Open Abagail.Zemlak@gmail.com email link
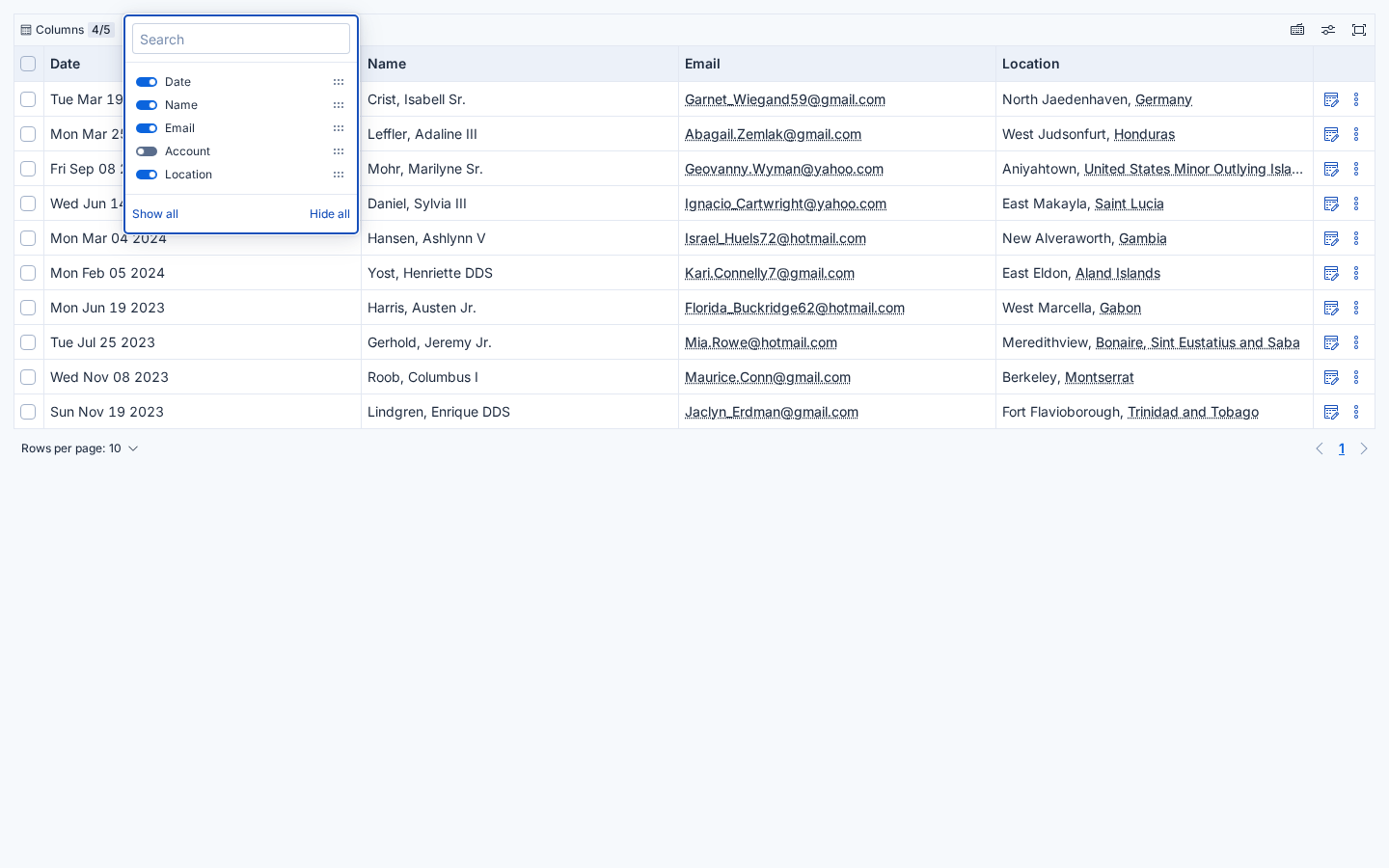The height and width of the screenshot is (868, 1389). (x=773, y=134)
